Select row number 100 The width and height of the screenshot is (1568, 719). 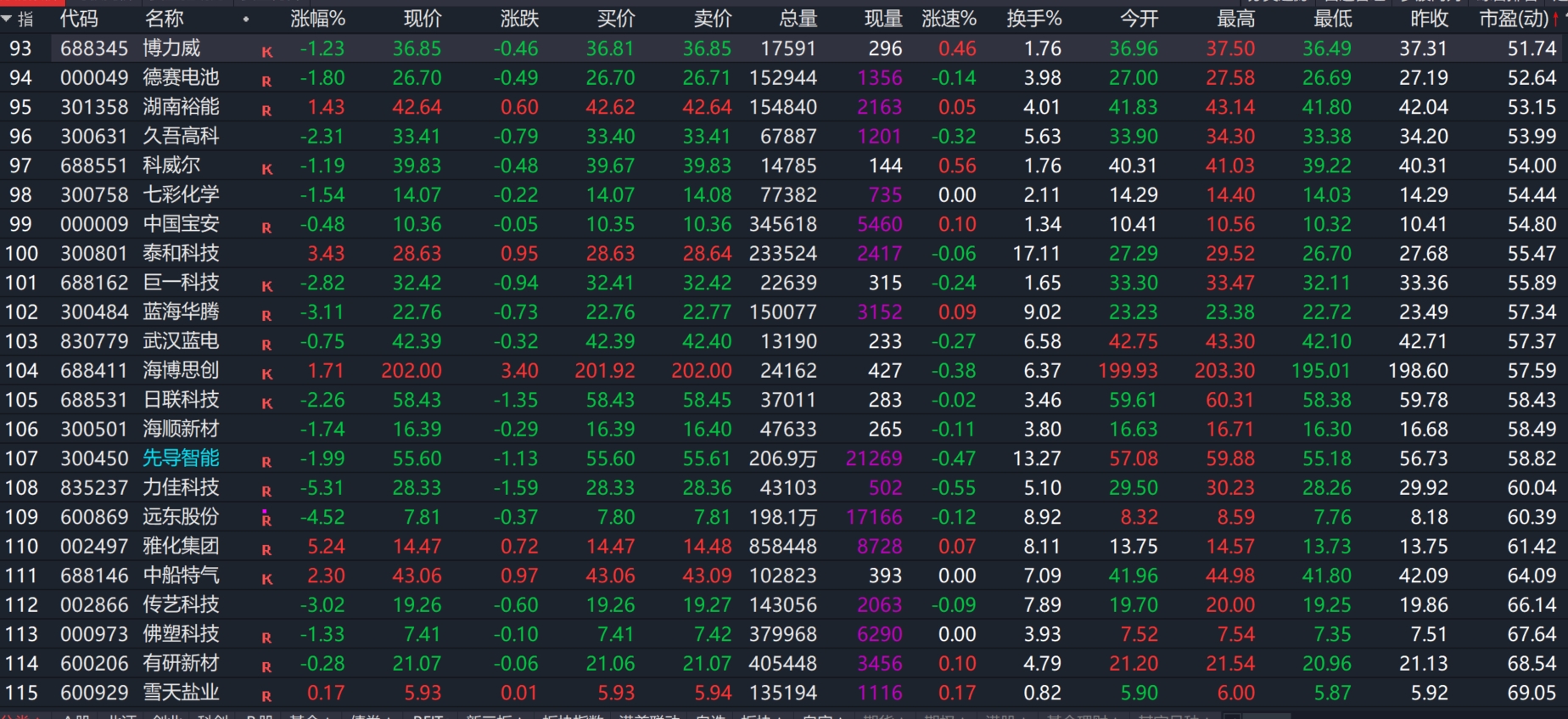click(x=21, y=254)
